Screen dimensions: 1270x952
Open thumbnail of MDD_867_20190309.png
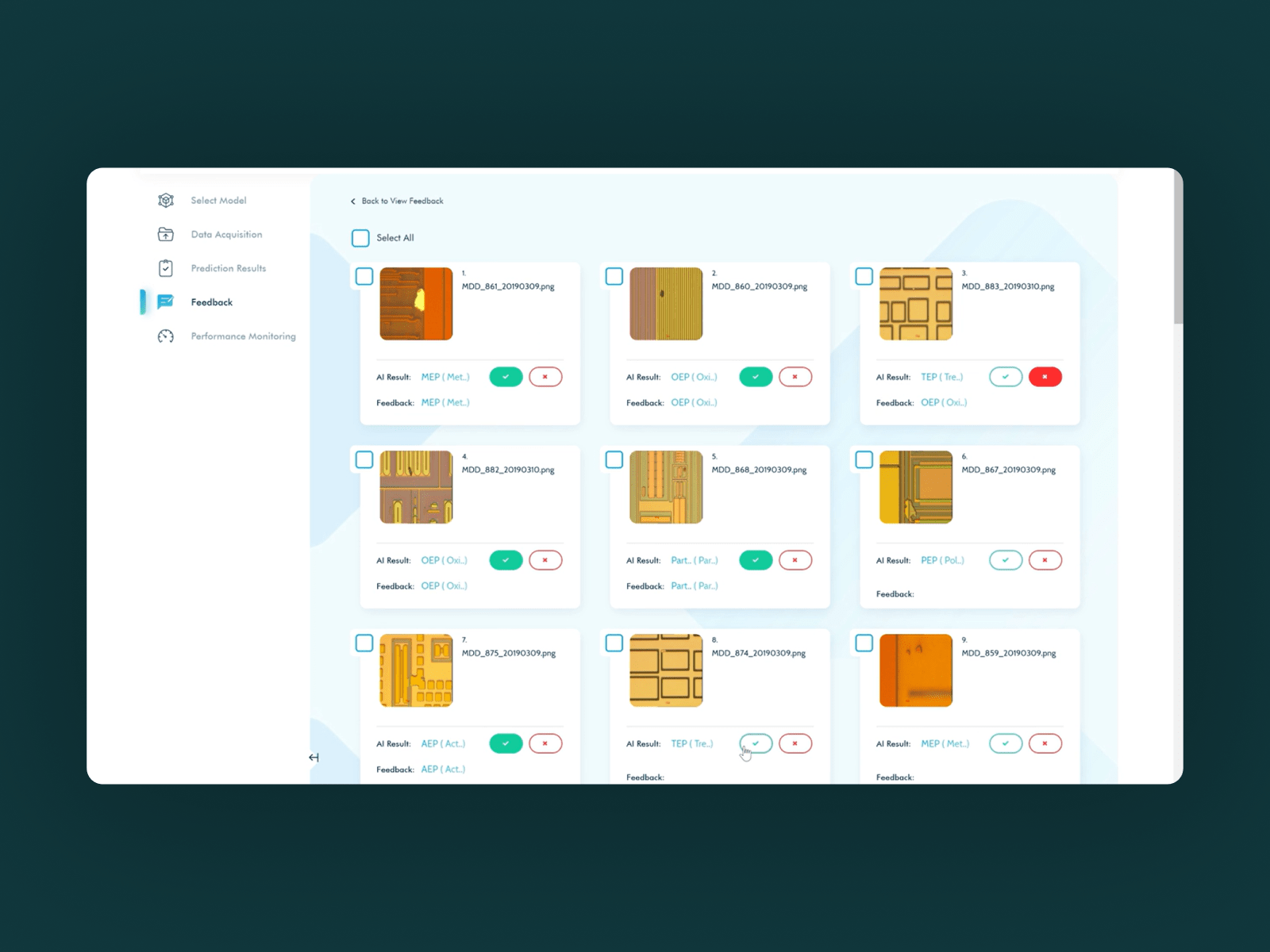coord(916,487)
